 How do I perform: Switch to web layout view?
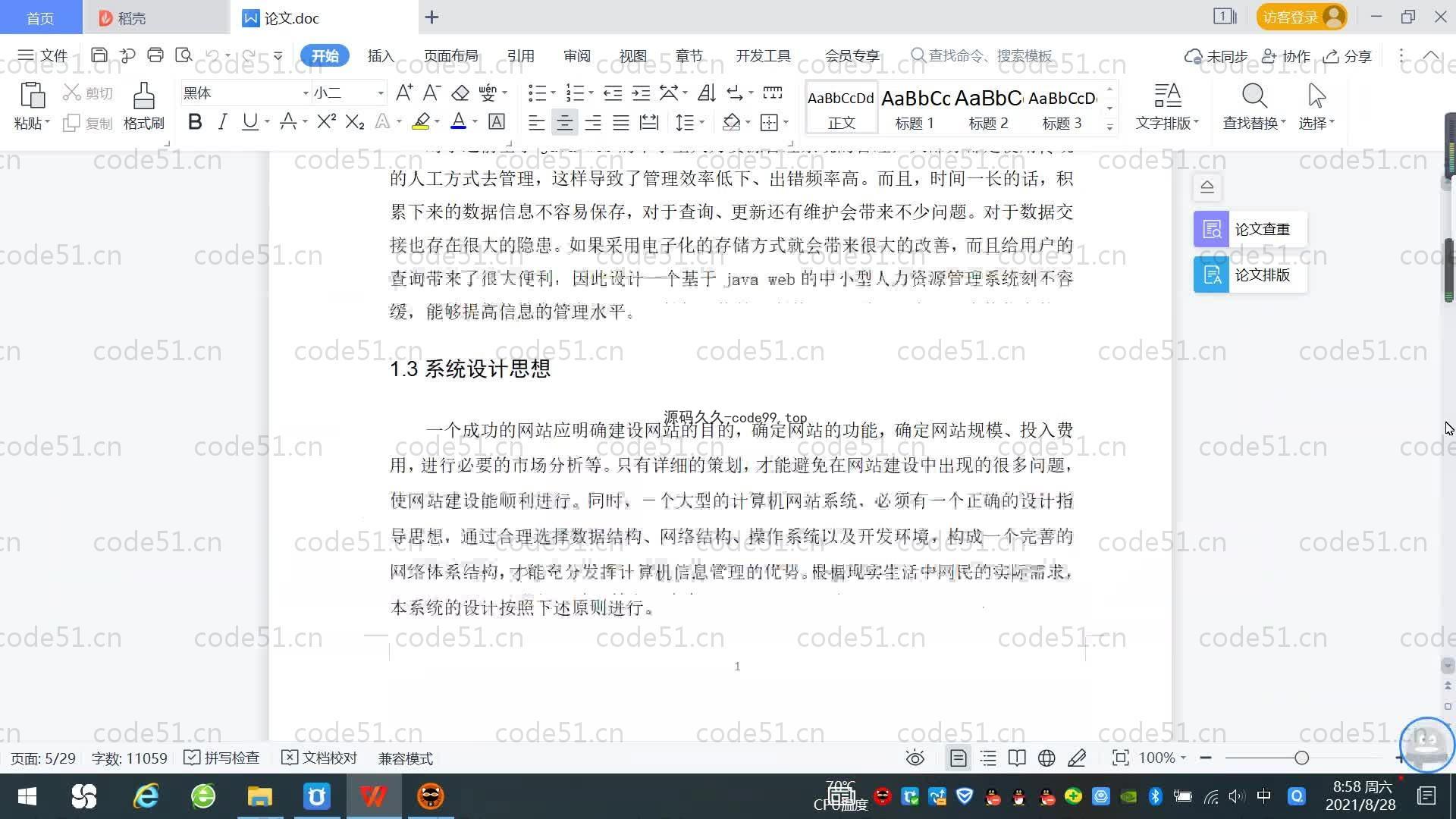click(x=1046, y=758)
